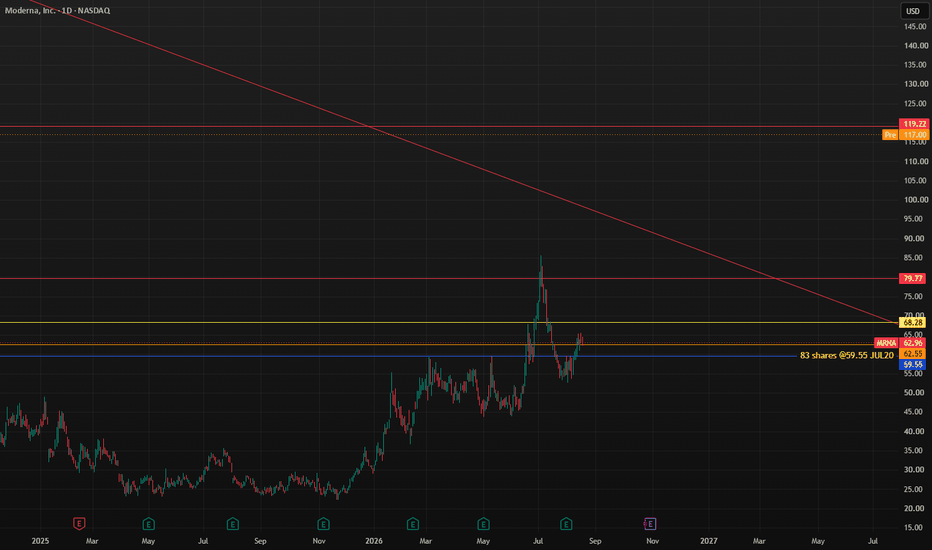Select the 79.77 red price label
The image size is (932, 550).
pos(913,278)
